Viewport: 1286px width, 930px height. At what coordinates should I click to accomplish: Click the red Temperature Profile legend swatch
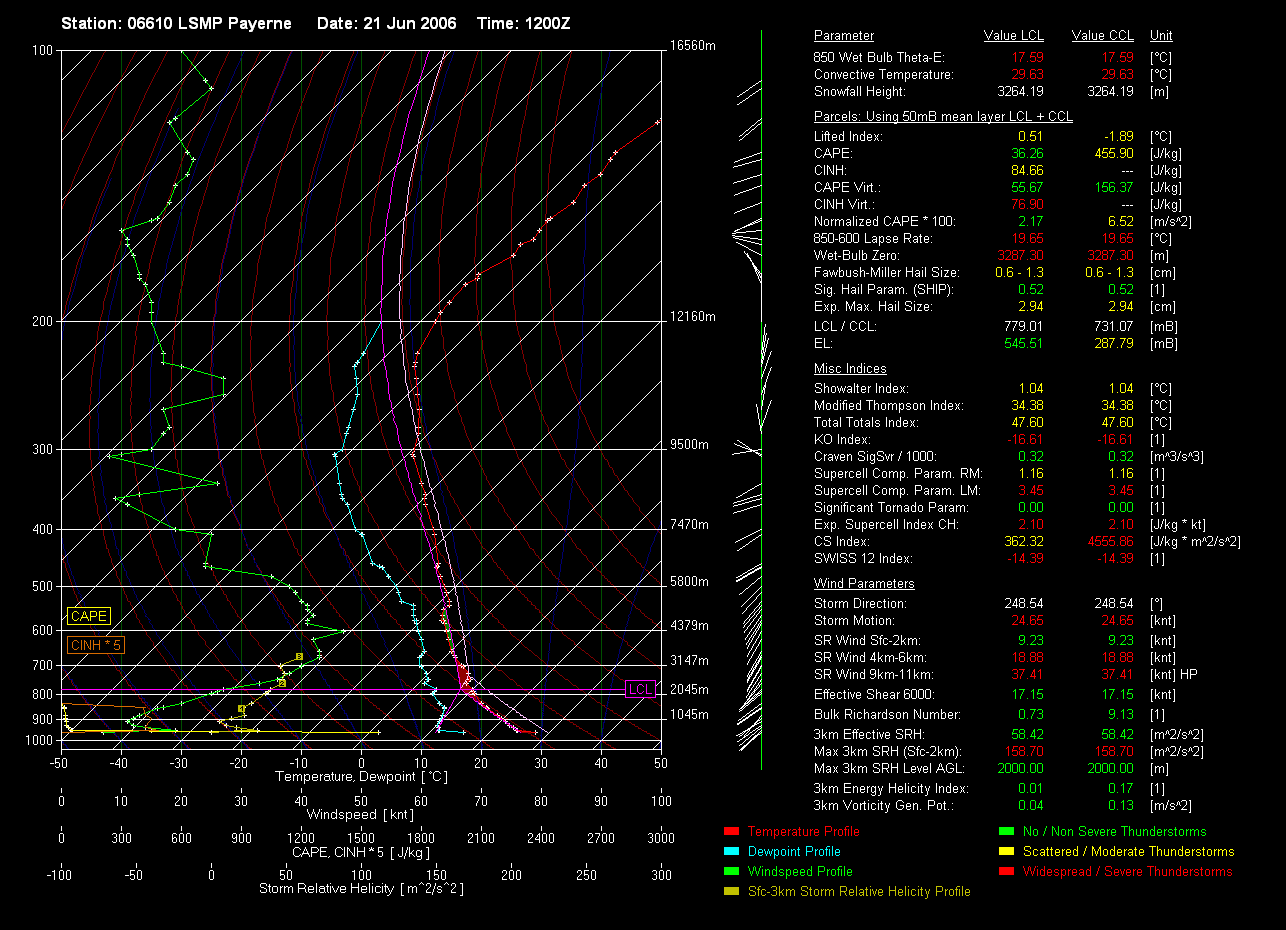coord(730,831)
